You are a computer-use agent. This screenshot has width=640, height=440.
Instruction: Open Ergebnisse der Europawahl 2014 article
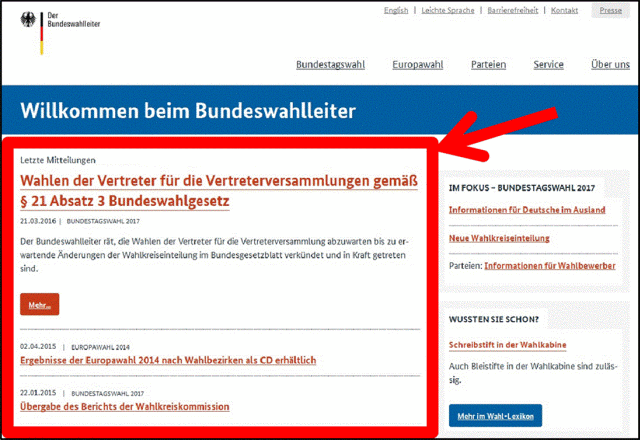pos(168,360)
